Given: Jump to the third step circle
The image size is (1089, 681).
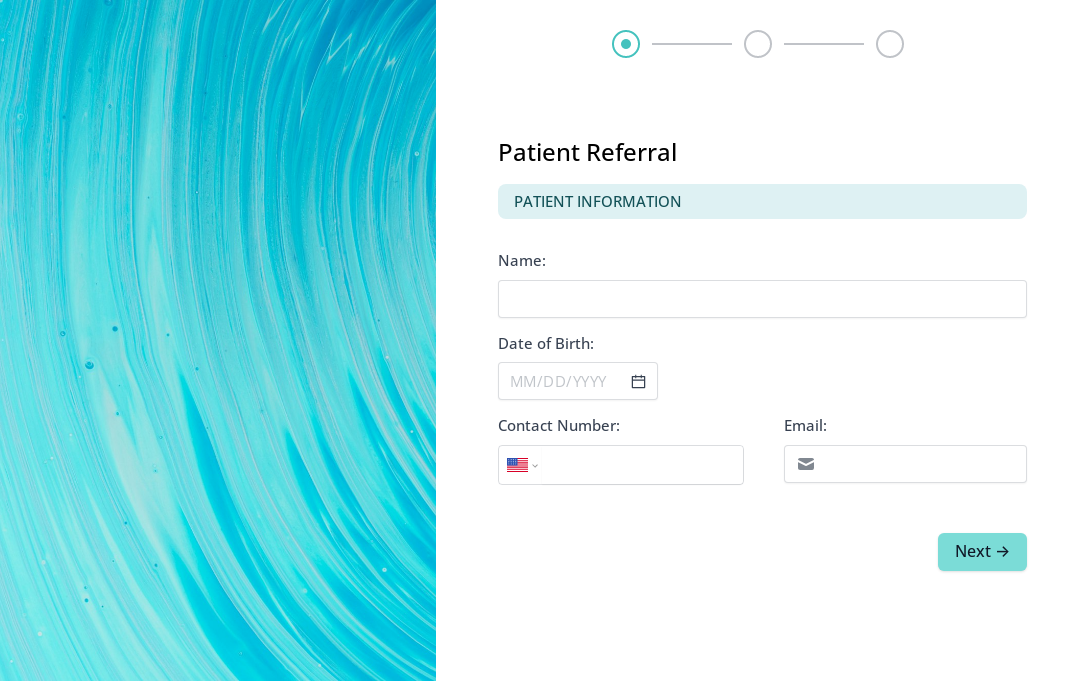Looking at the screenshot, I should (890, 44).
